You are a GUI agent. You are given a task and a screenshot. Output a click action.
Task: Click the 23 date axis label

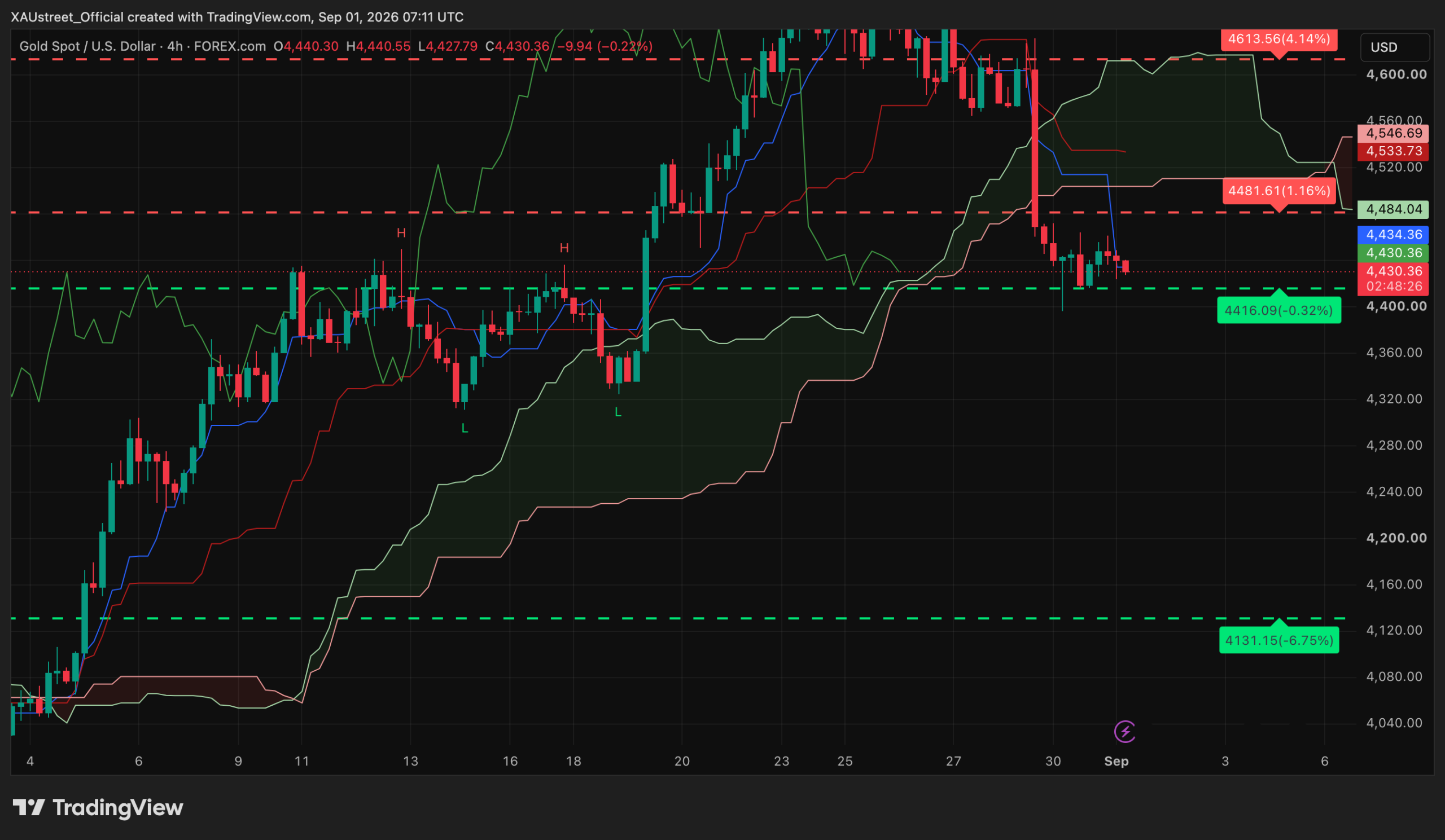pos(782,762)
